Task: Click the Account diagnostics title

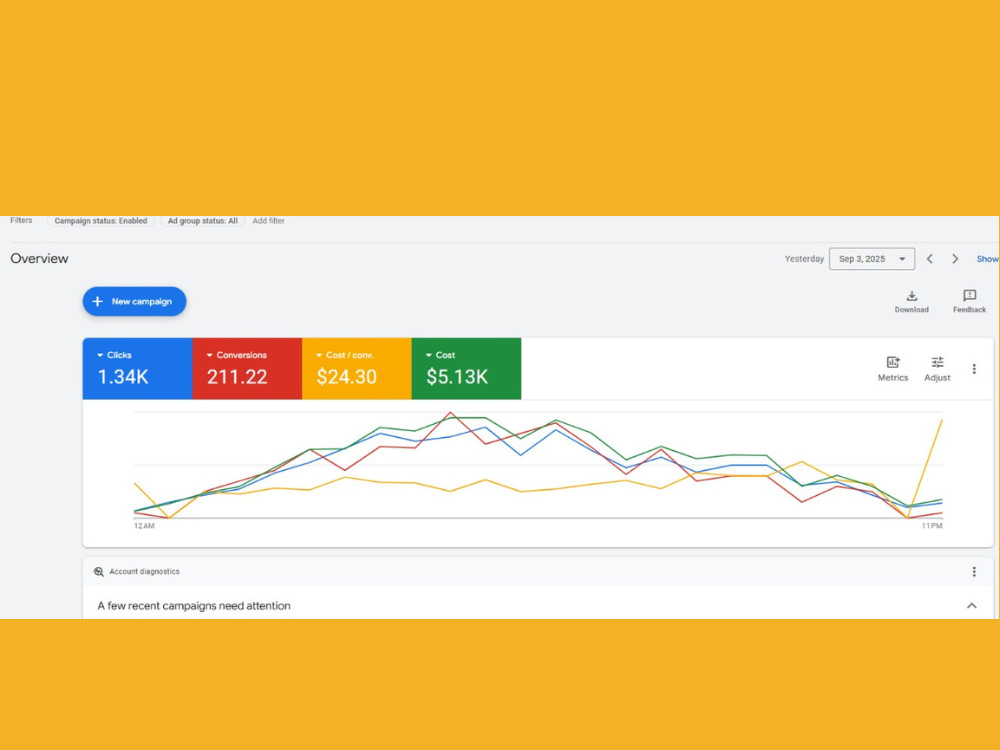Action: [x=144, y=571]
